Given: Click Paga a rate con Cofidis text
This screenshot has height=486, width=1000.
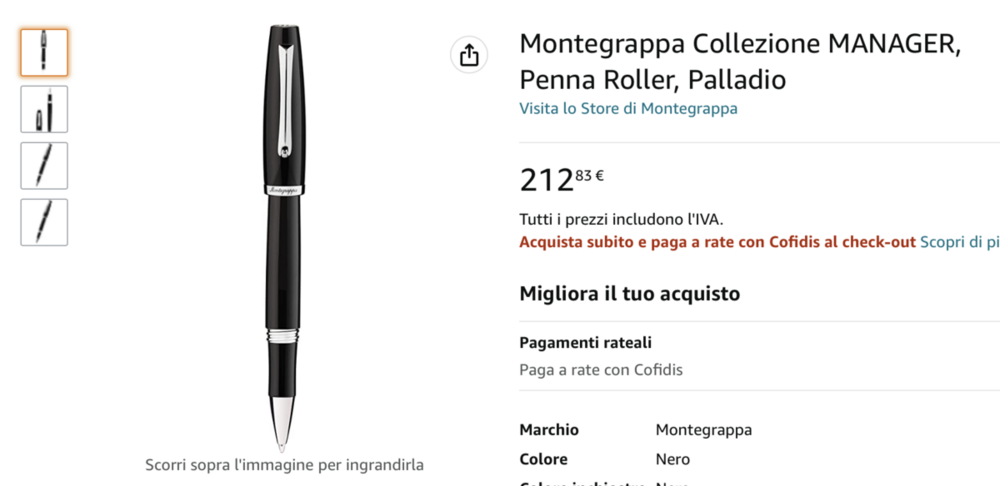Looking at the screenshot, I should coord(600,370).
